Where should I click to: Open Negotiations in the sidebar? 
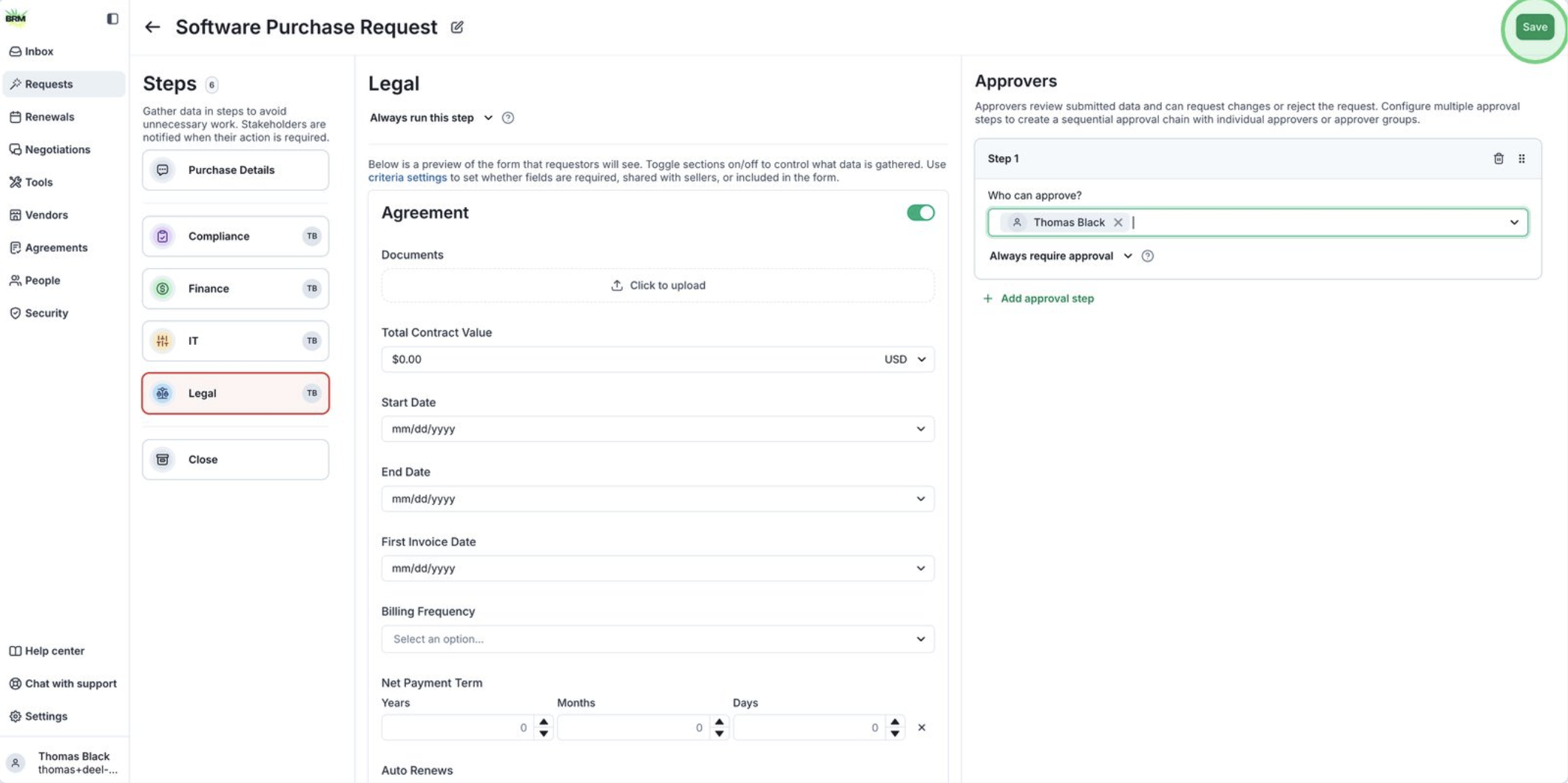point(64,149)
